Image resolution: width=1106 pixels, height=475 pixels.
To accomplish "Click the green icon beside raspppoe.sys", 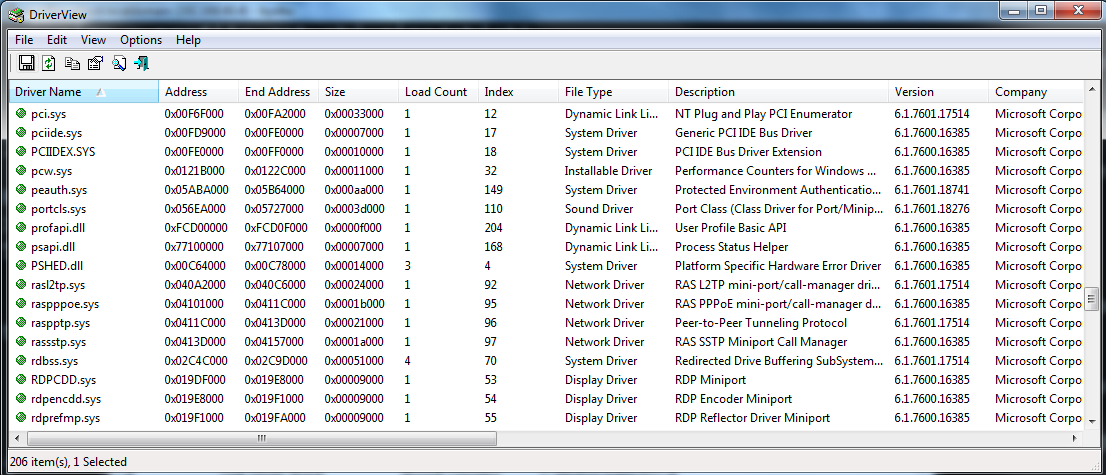I will tap(21, 304).
